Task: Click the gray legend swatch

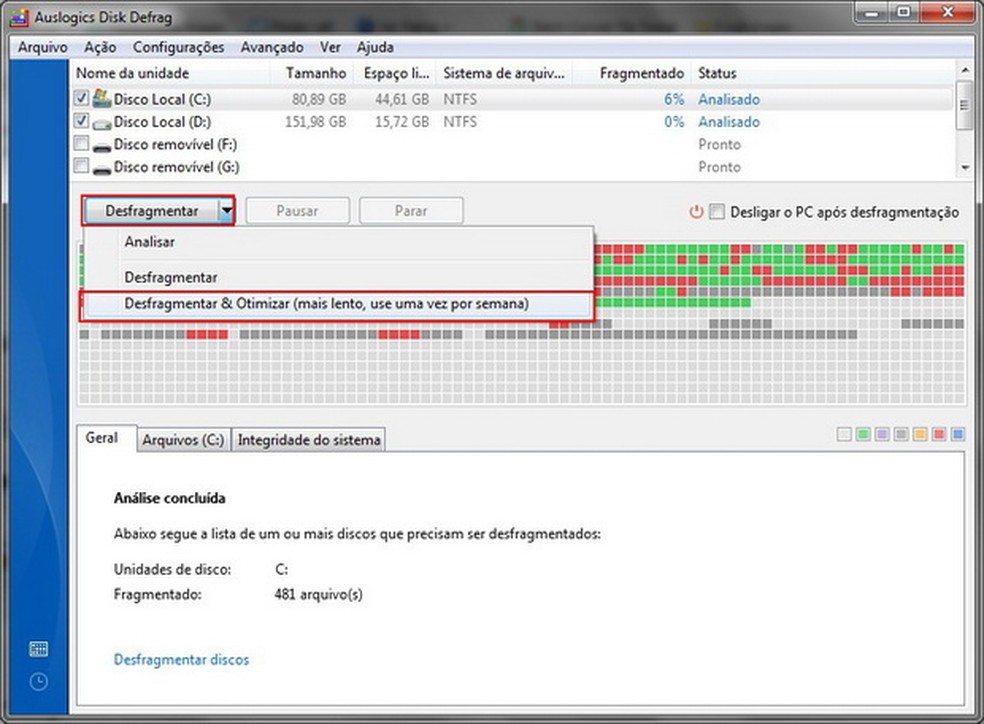Action: pyautogui.click(x=901, y=434)
